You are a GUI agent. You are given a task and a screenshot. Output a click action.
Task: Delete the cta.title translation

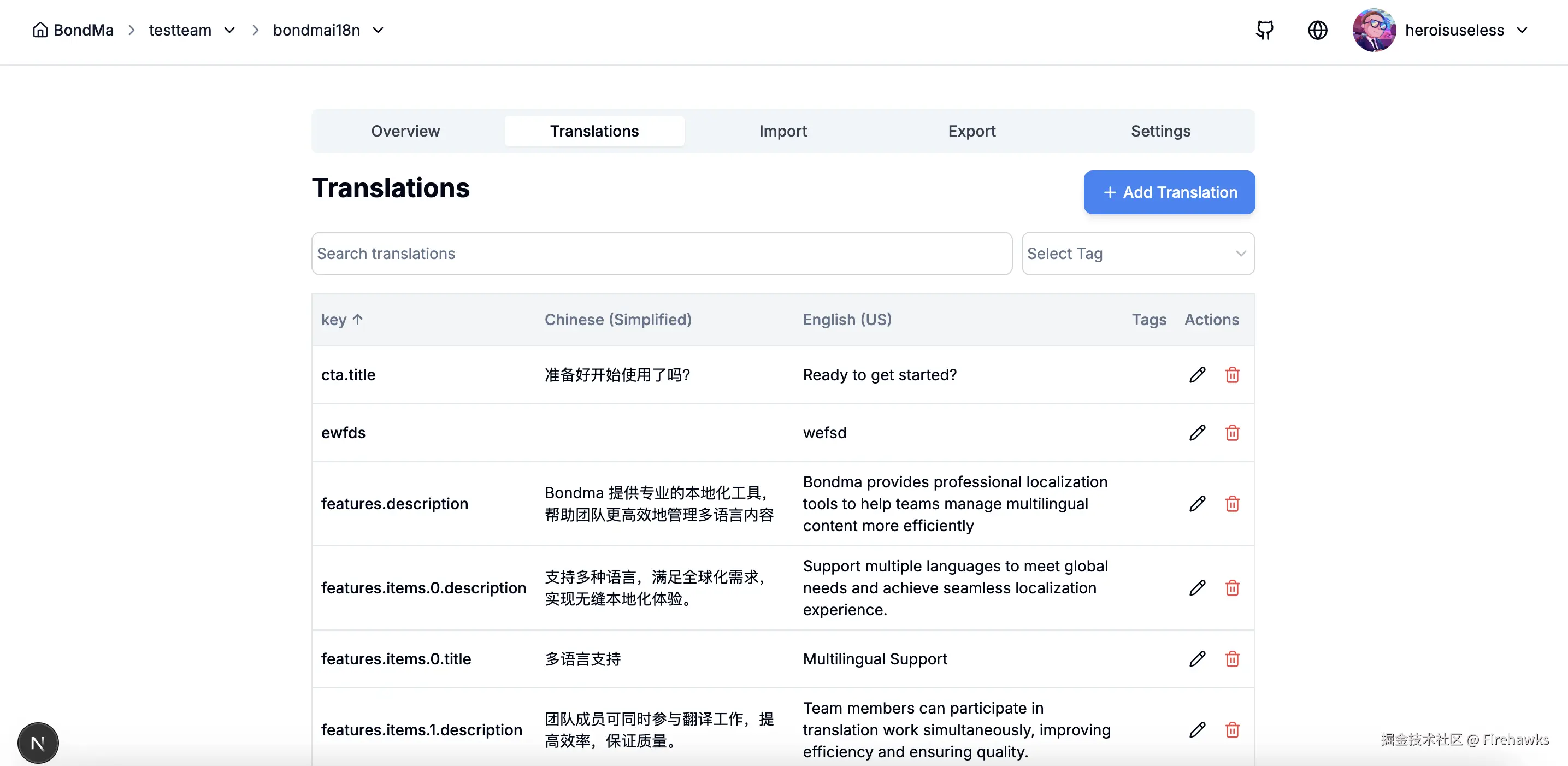click(x=1232, y=374)
